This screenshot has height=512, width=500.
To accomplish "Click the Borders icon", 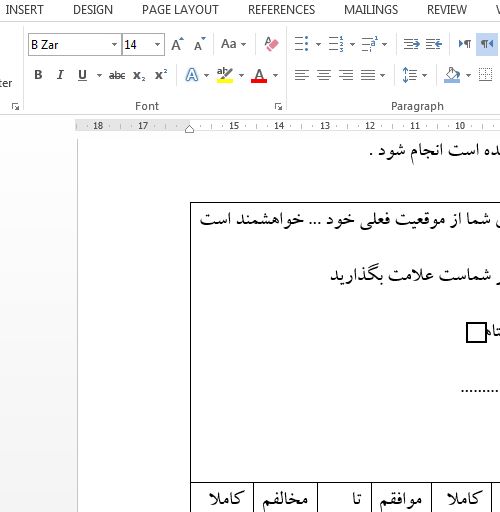I will (485, 75).
